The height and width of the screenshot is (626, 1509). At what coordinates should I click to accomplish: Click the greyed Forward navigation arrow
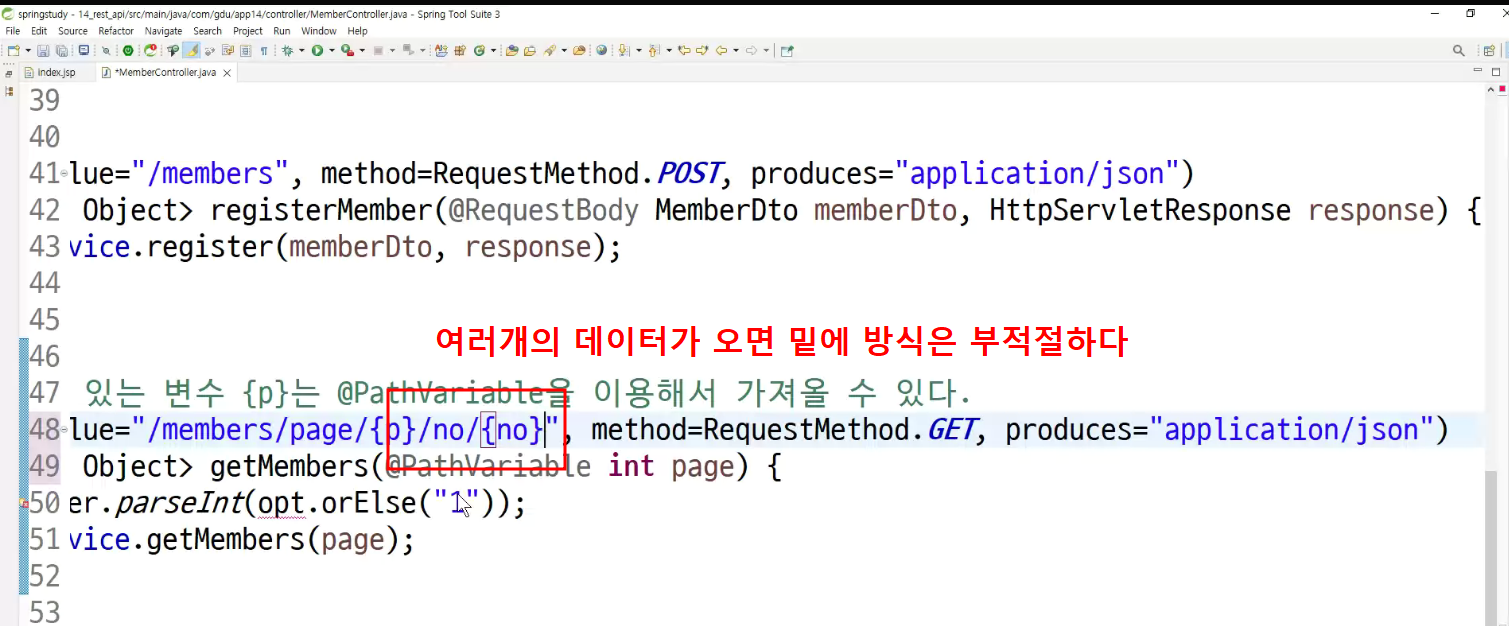[751, 50]
